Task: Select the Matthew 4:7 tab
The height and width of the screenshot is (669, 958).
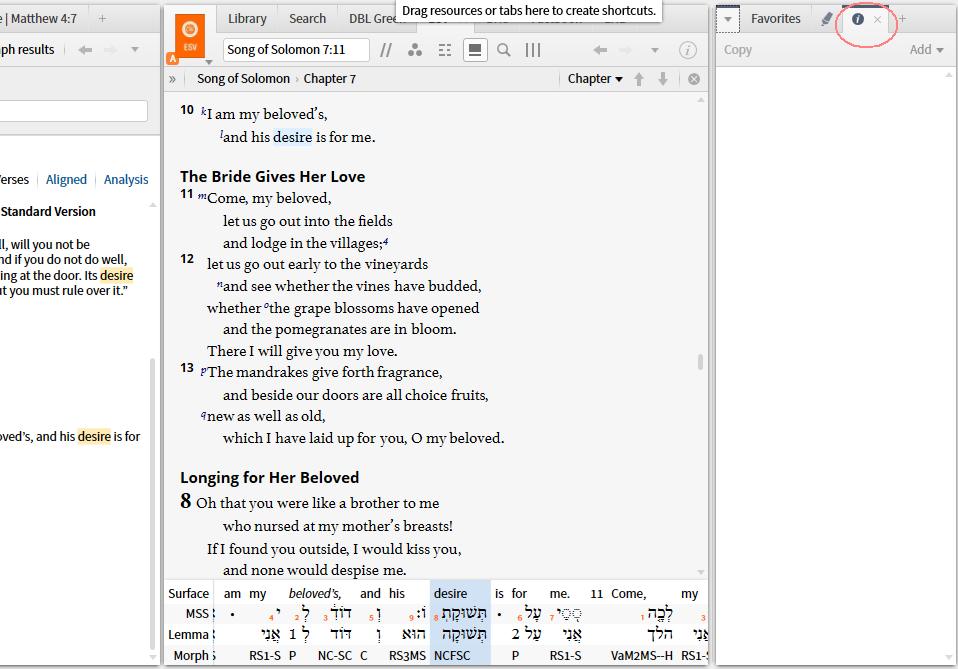Action: (42, 18)
